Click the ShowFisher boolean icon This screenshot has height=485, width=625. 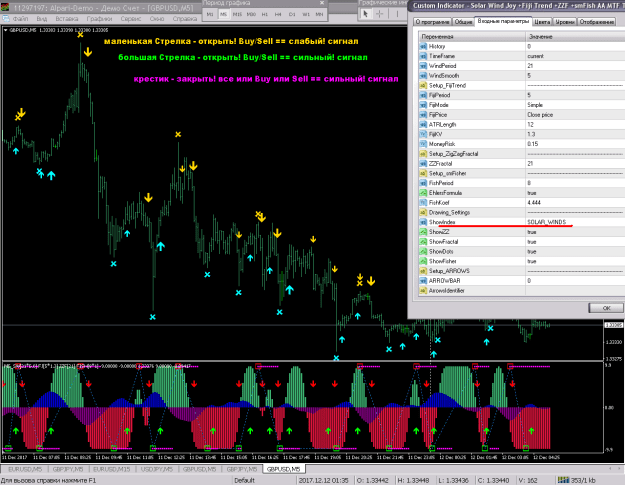pyautogui.click(x=423, y=261)
